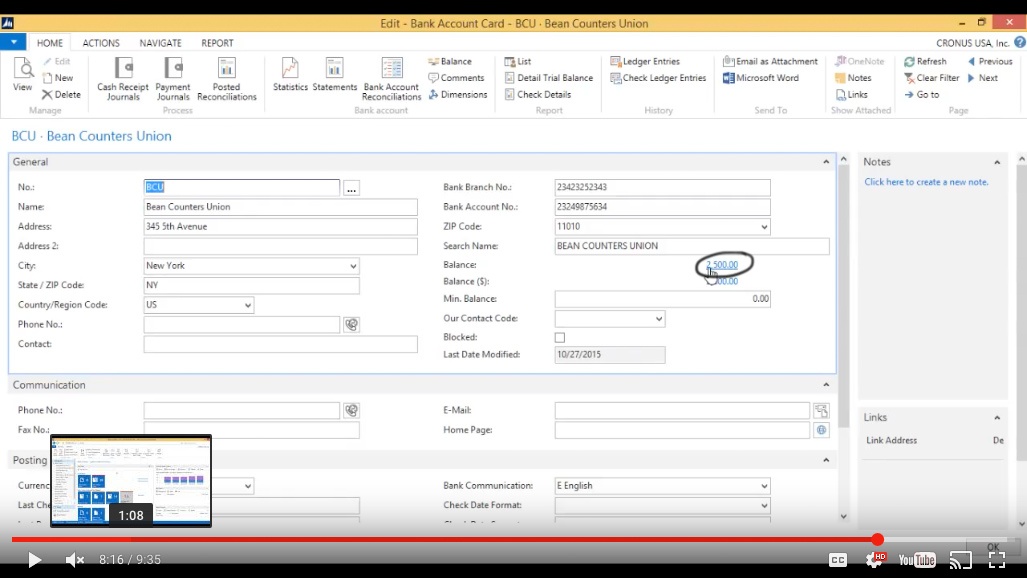
Task: Click here to create a new note
Action: point(926,182)
